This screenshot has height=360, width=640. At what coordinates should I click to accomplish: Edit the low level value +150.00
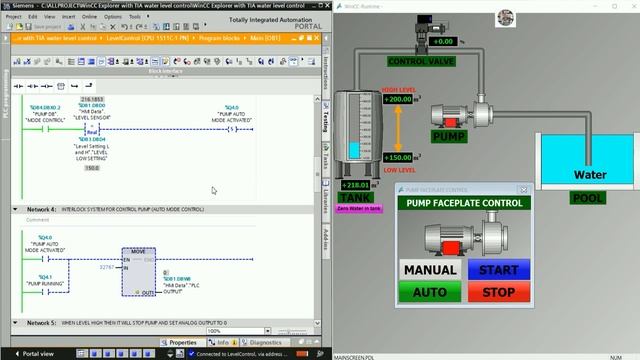pos(398,158)
